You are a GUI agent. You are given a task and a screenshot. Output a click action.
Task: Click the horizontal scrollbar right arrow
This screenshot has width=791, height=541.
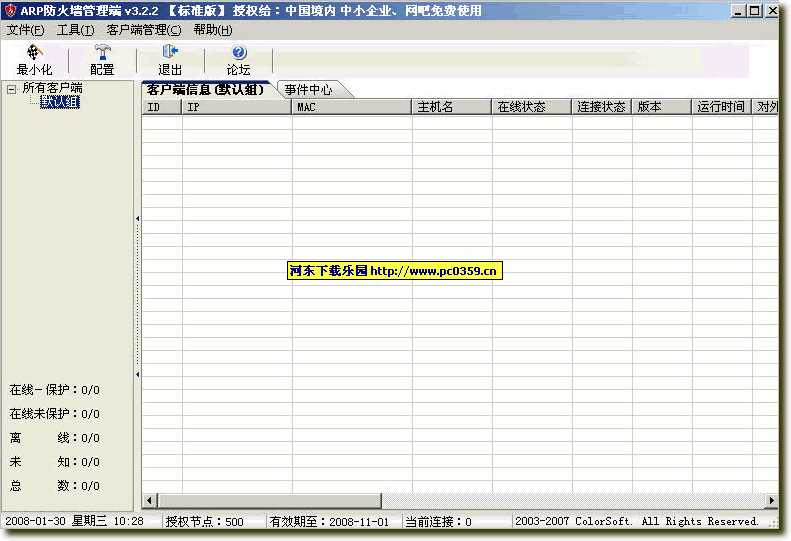tap(771, 500)
